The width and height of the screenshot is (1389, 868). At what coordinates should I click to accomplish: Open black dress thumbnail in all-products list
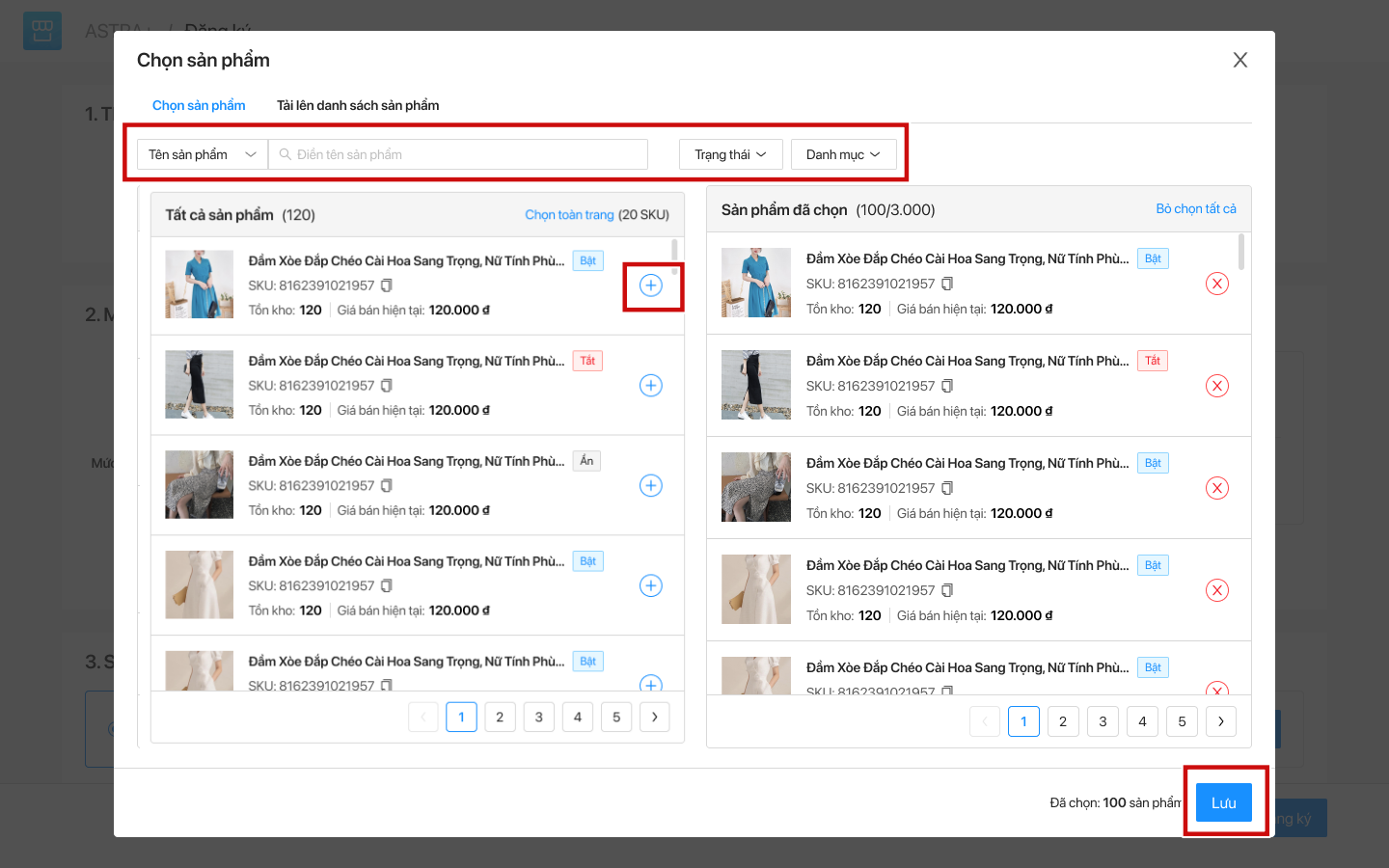pyautogui.click(x=200, y=385)
